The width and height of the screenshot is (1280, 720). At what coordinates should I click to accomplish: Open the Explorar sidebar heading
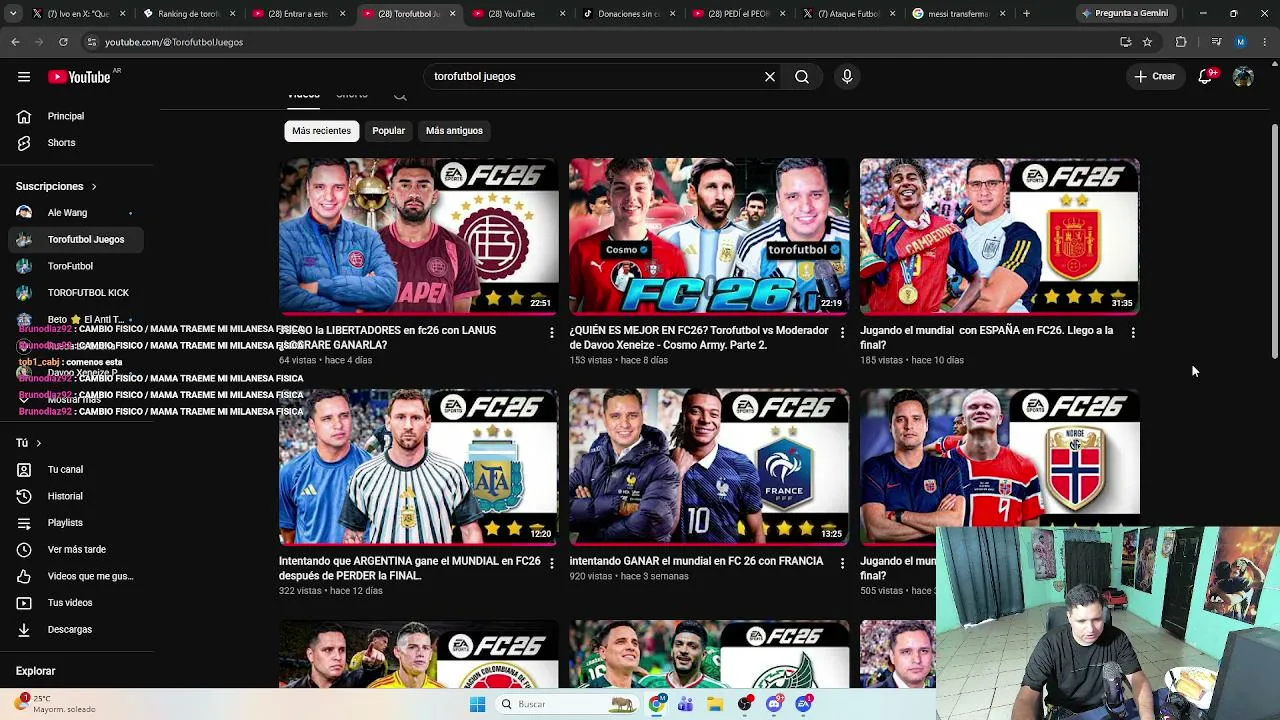coord(36,671)
